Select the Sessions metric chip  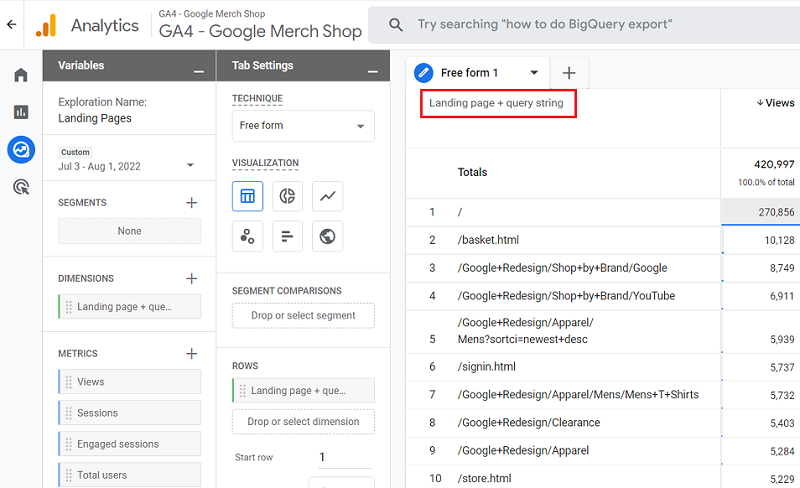click(x=130, y=413)
